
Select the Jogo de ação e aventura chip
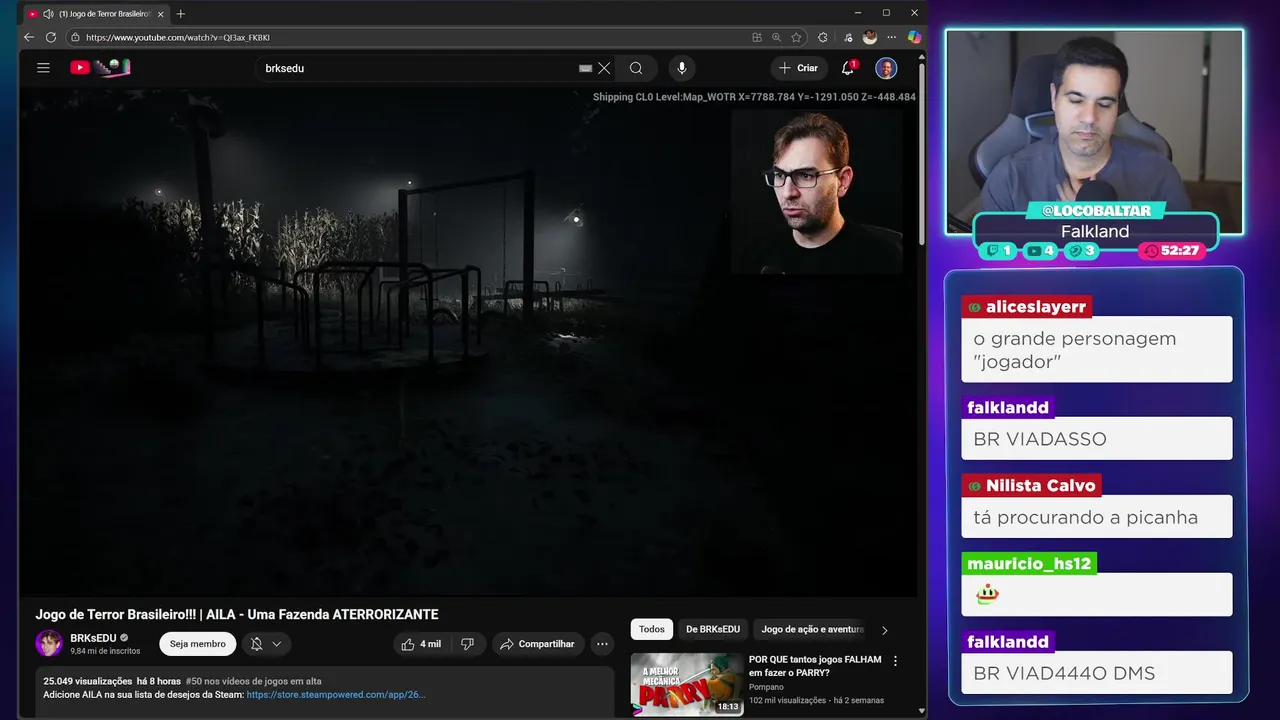pos(812,629)
